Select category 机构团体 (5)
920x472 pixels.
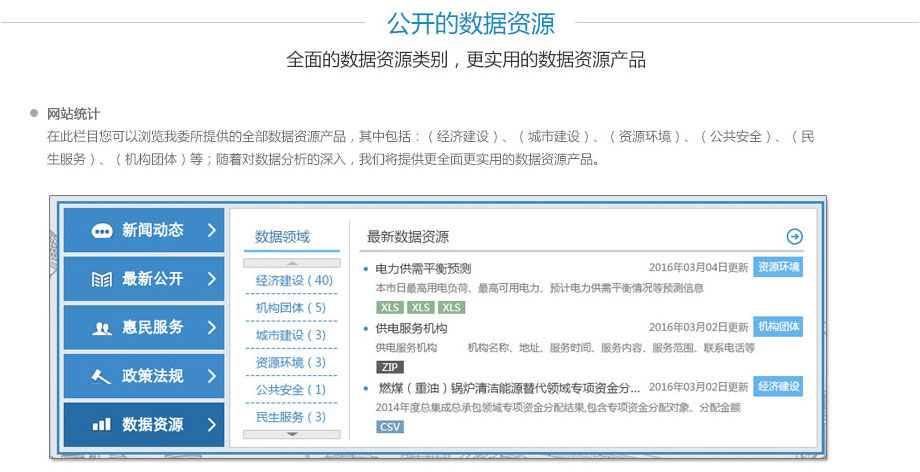[291, 308]
